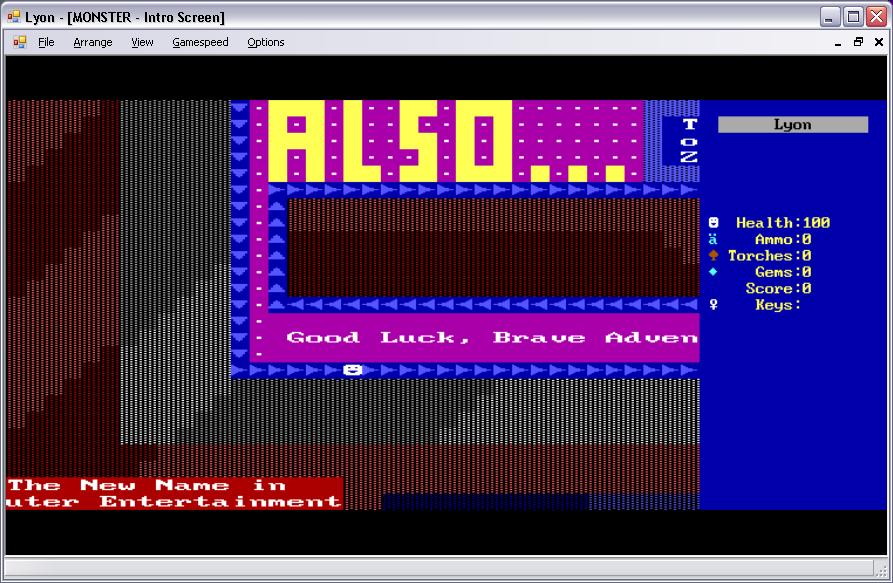Click the 'Score:0' text
The image size is (893, 583).
click(x=779, y=289)
